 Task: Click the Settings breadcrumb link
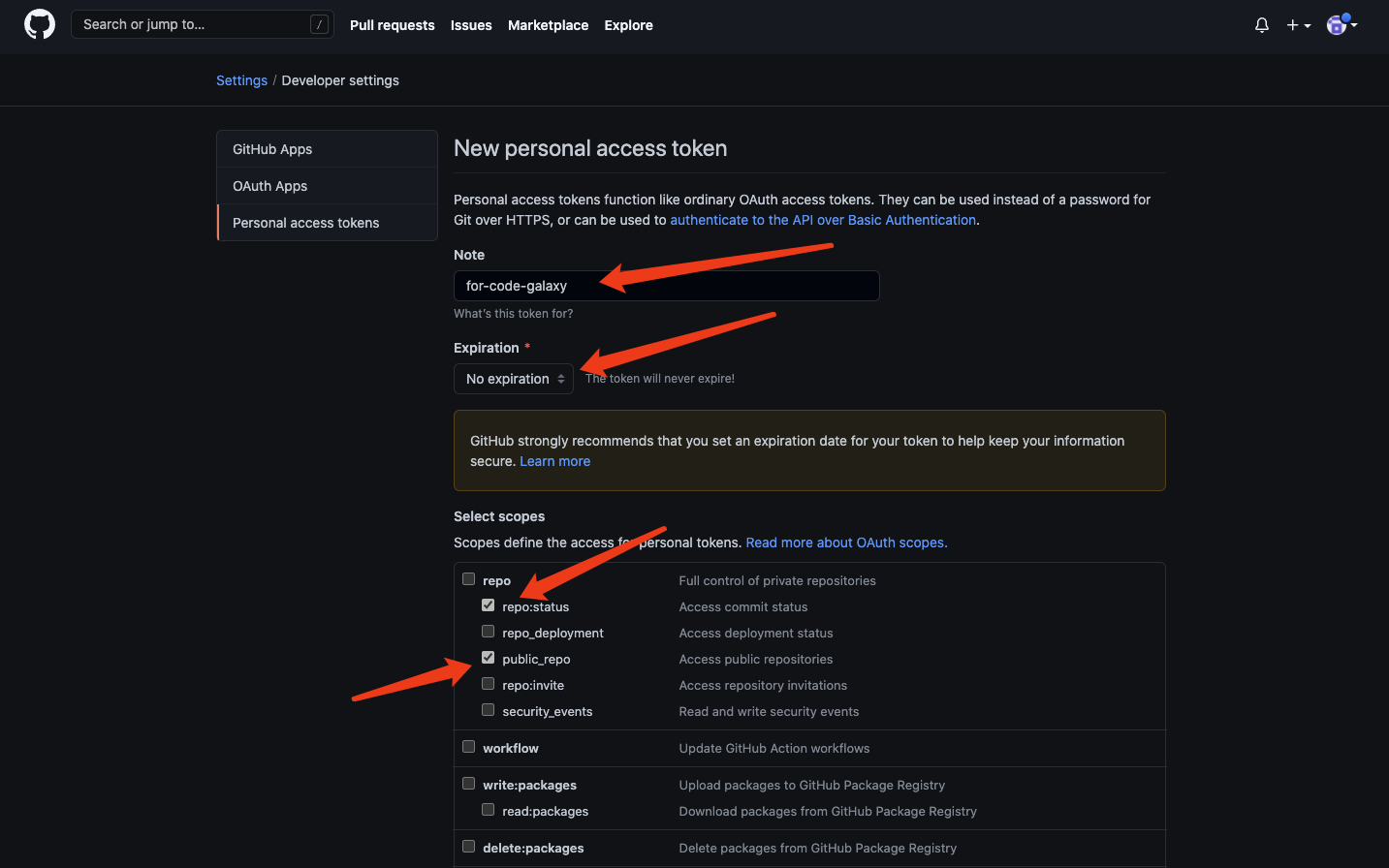click(x=241, y=80)
